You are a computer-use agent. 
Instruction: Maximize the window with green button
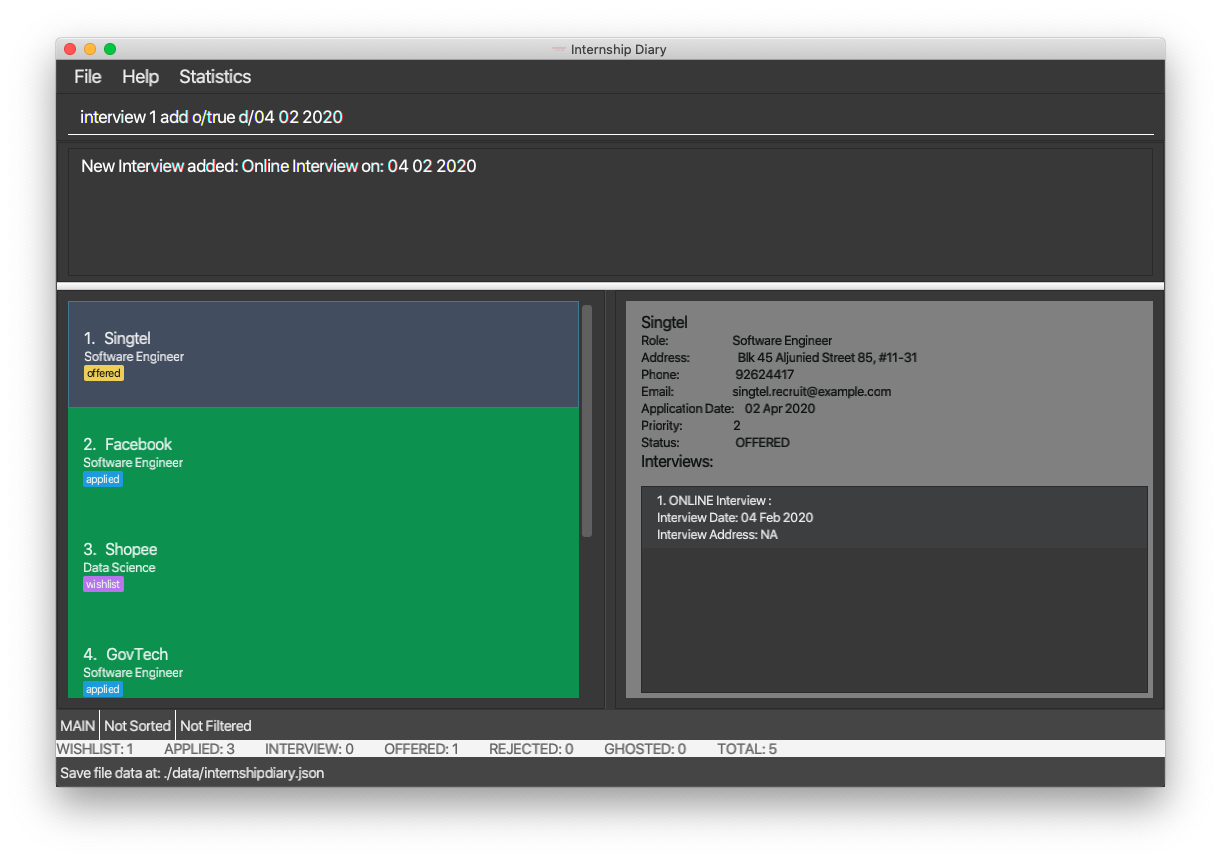click(x=110, y=49)
